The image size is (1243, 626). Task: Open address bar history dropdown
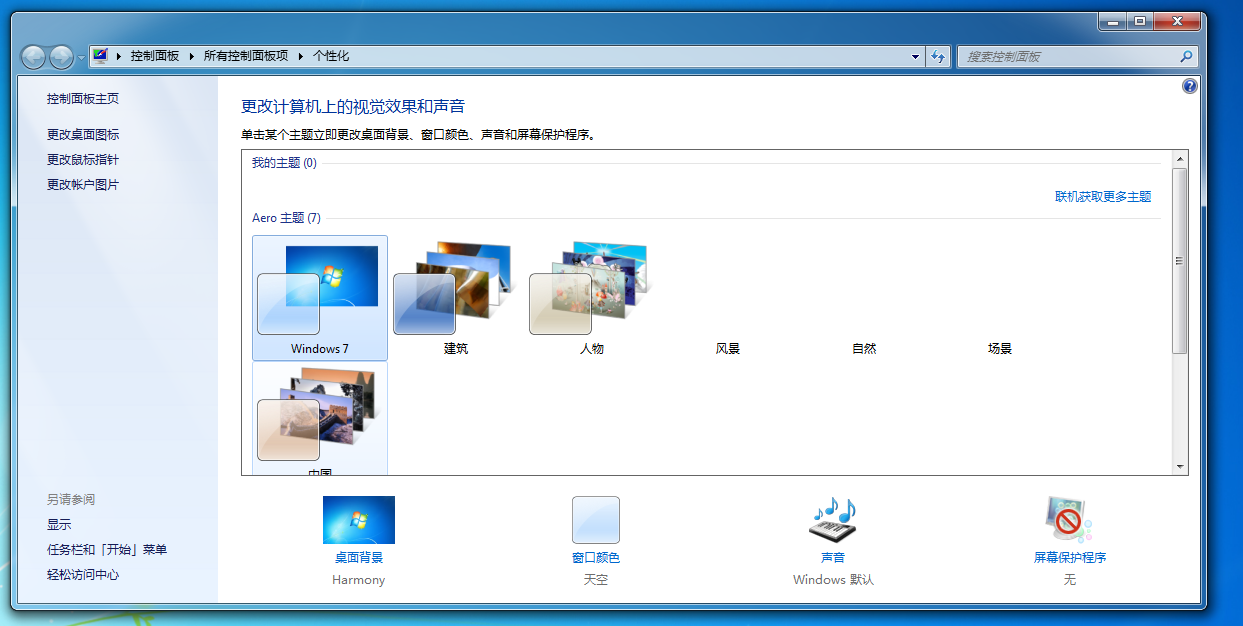(x=915, y=57)
